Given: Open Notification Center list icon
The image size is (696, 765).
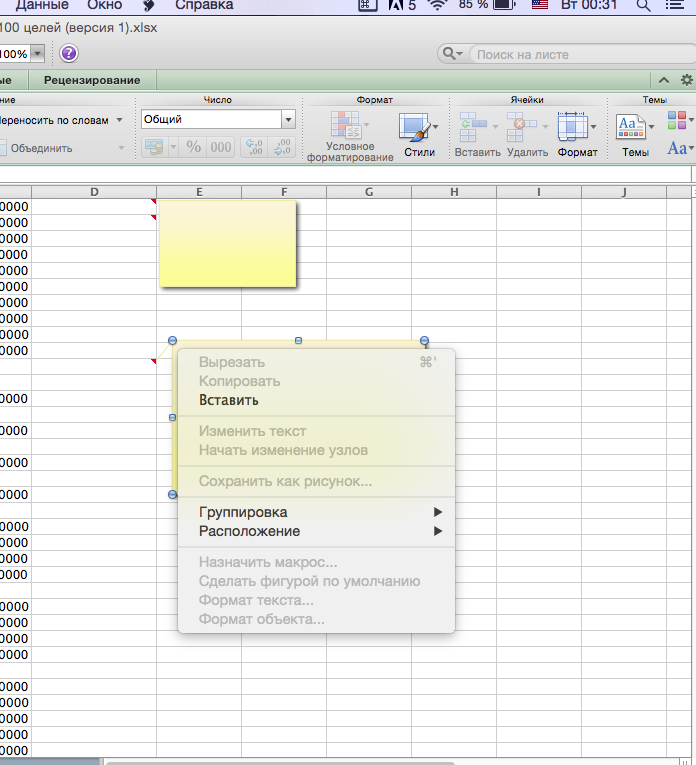Looking at the screenshot, I should [676, 5].
